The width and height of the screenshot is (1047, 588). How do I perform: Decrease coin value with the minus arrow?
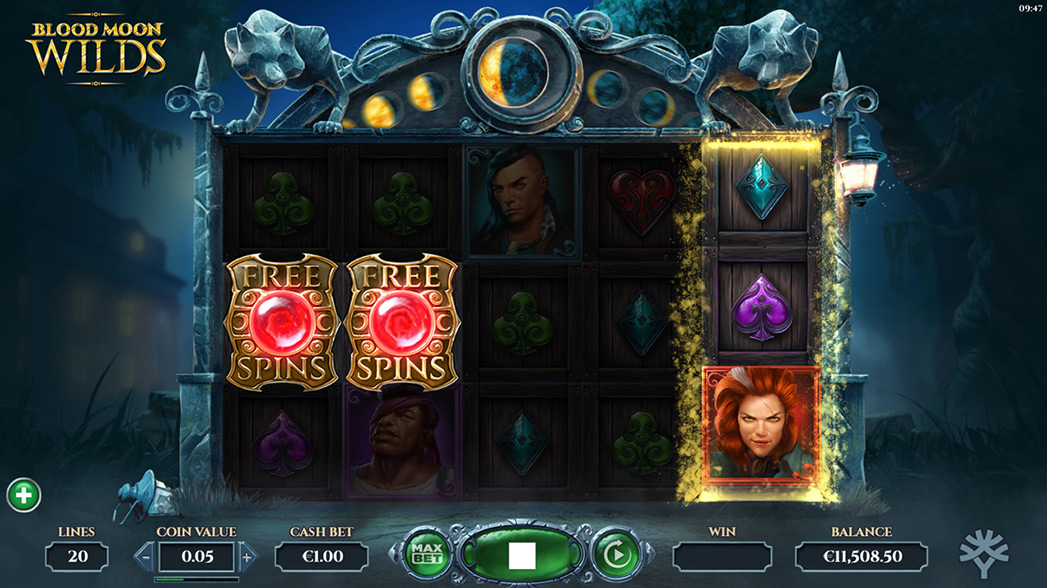146,557
